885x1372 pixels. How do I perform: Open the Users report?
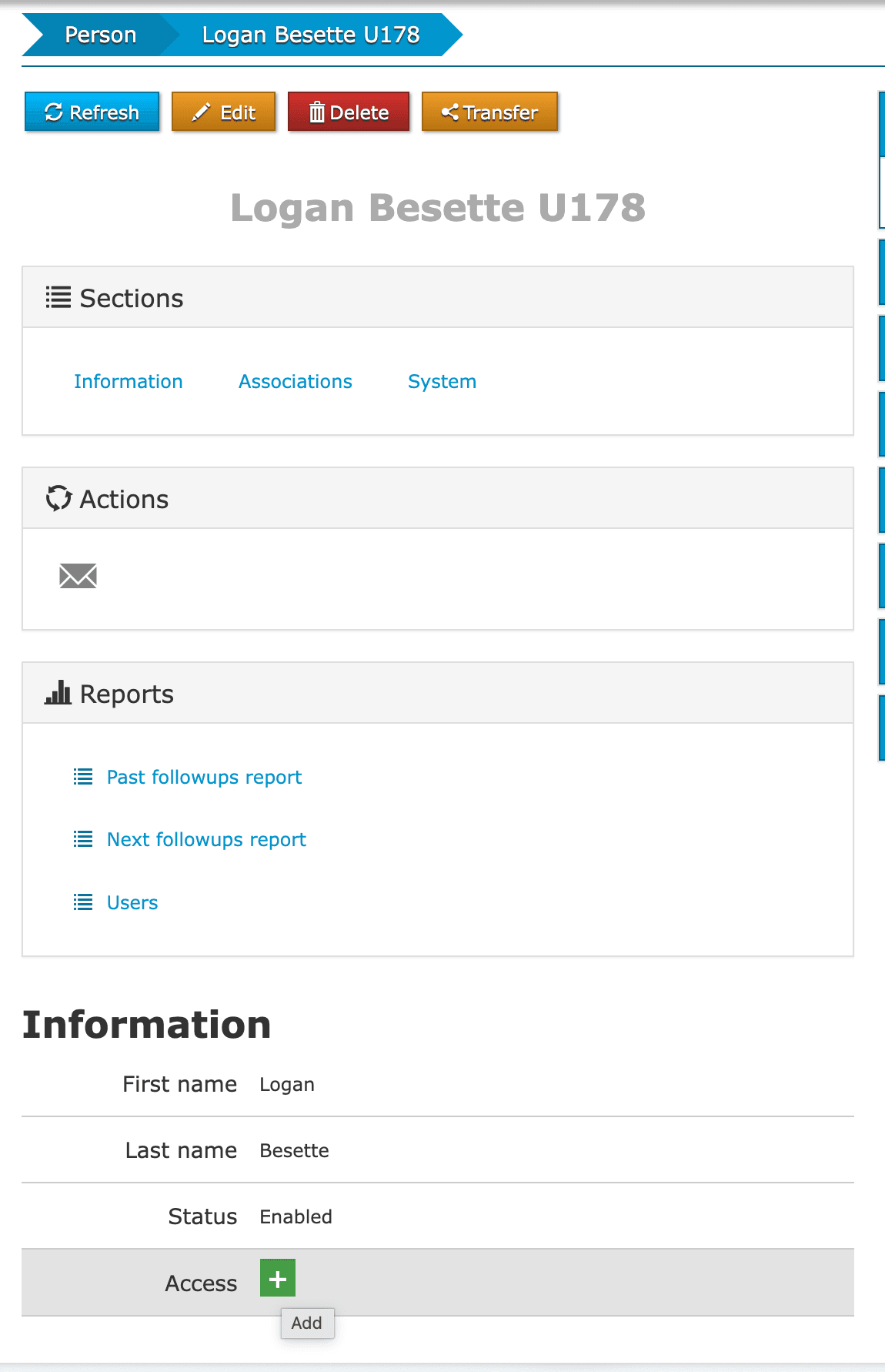132,903
